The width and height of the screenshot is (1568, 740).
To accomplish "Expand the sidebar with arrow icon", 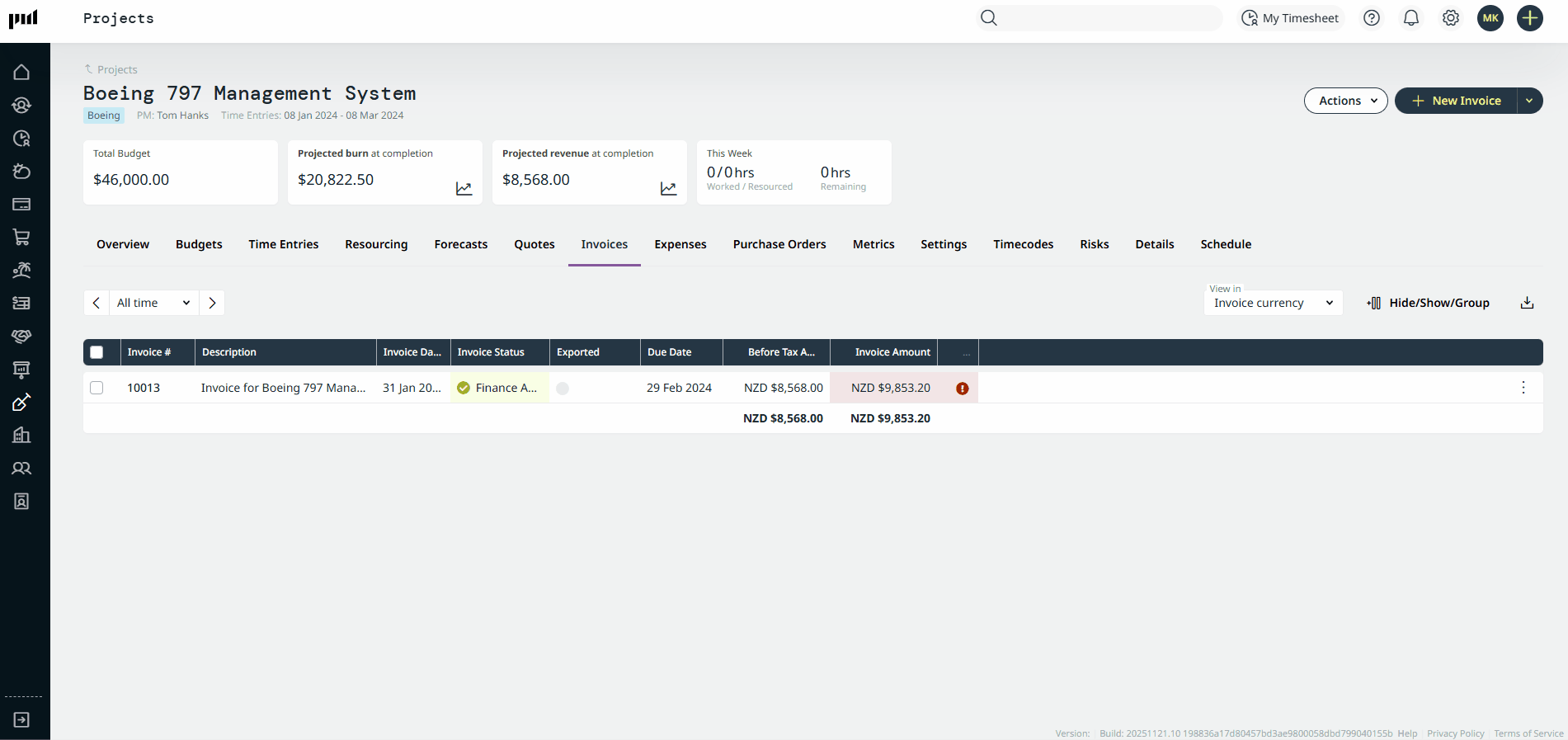I will coord(21,720).
